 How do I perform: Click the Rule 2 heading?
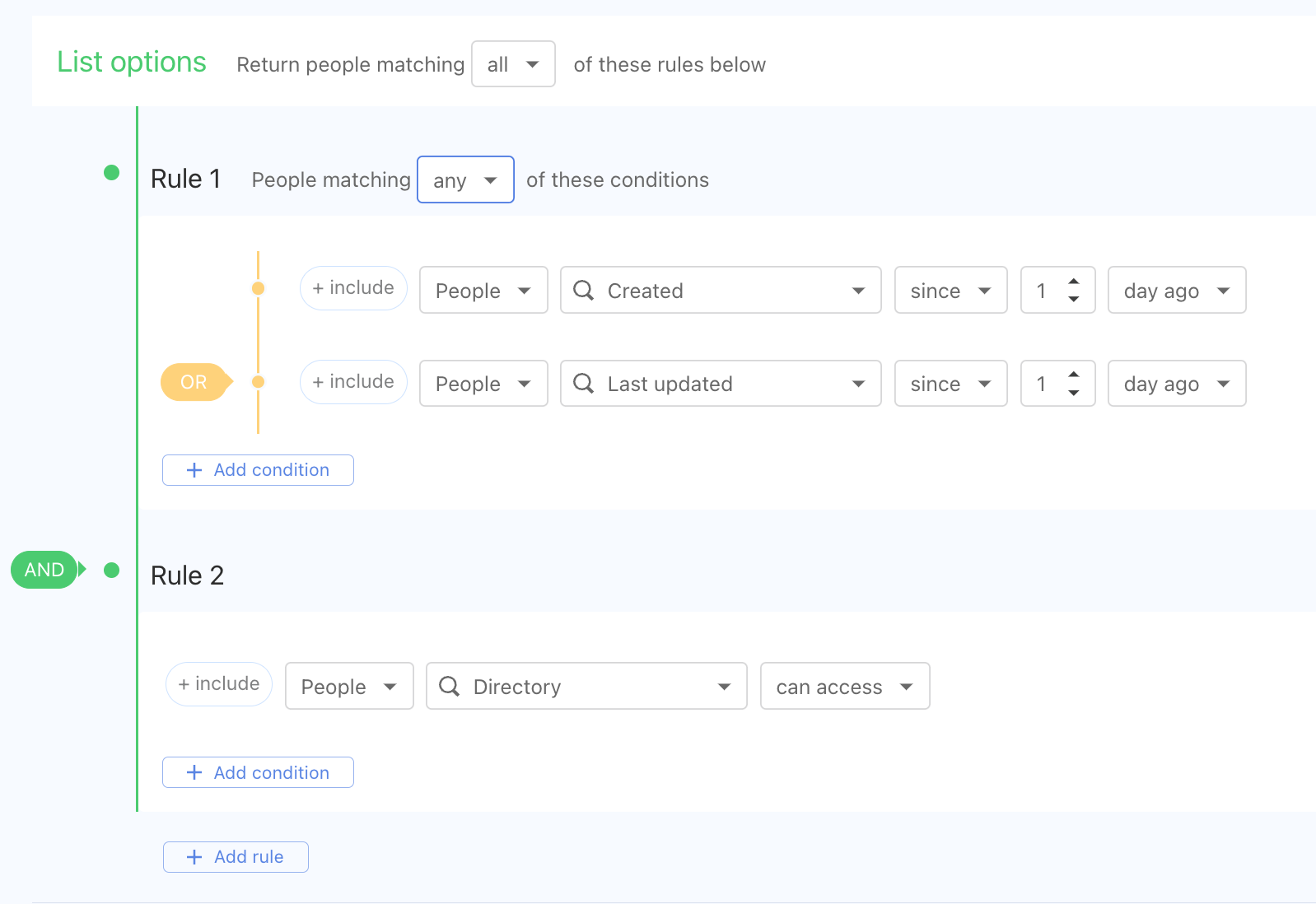pyautogui.click(x=188, y=575)
